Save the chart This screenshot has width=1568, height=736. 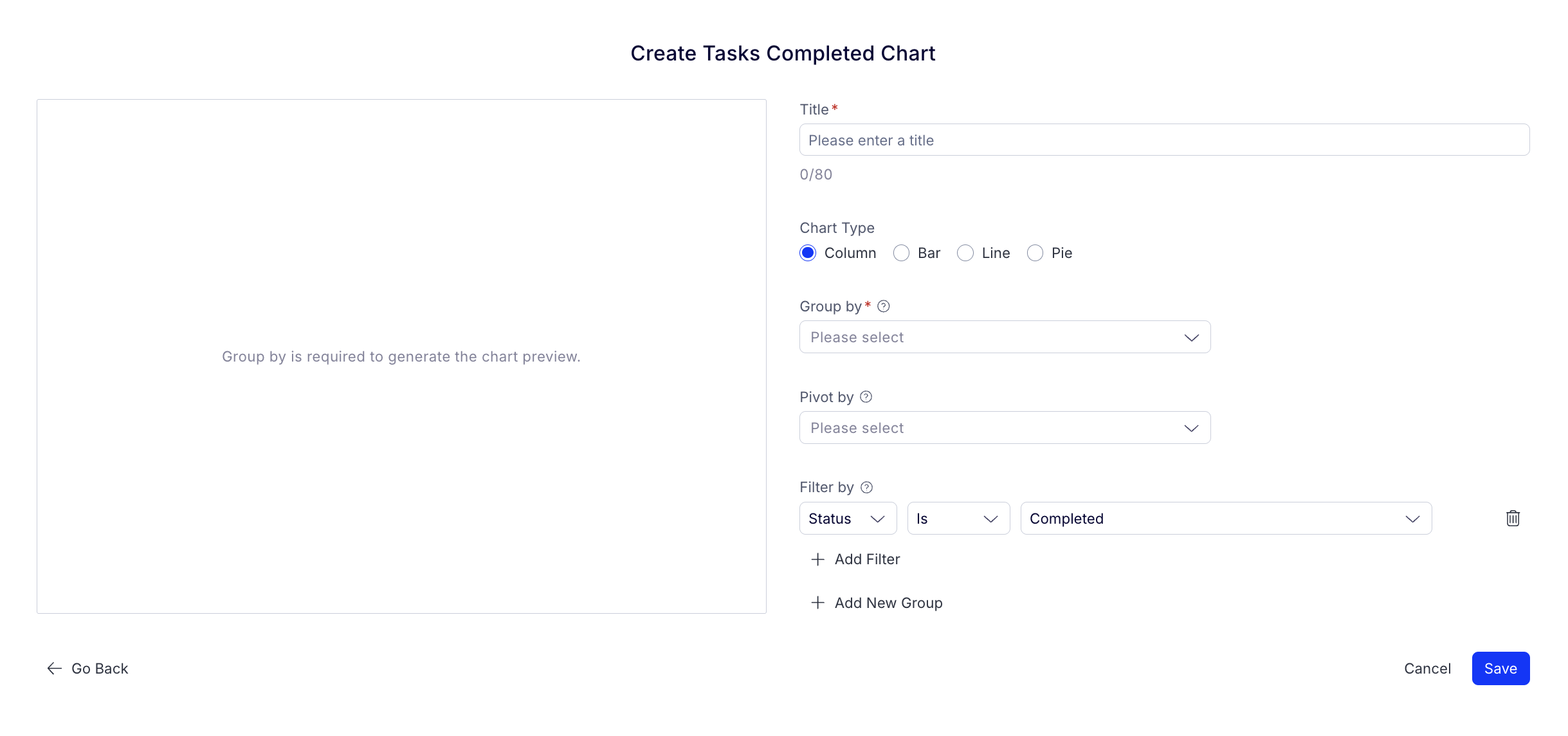(x=1500, y=668)
